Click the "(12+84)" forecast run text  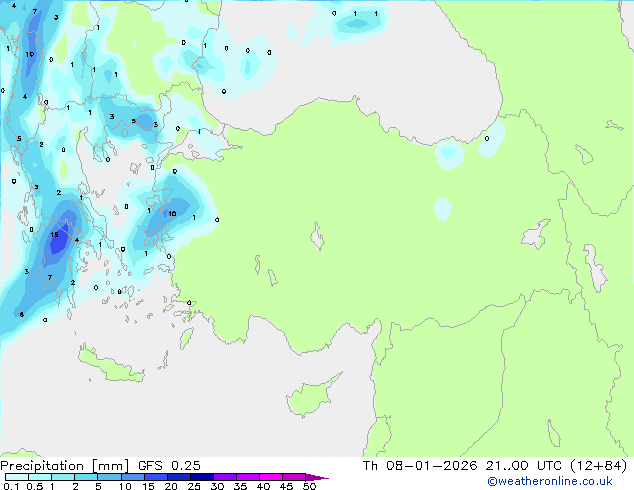[598, 466]
